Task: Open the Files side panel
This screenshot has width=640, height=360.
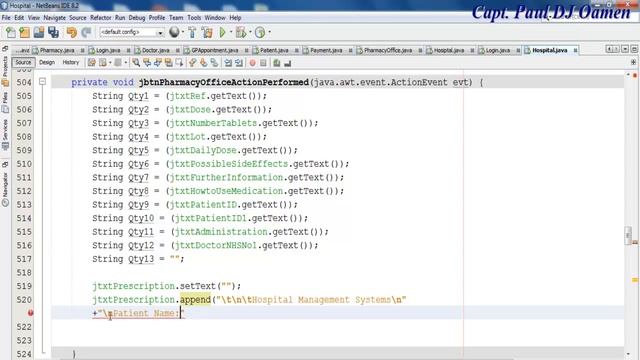Action: 5,102
